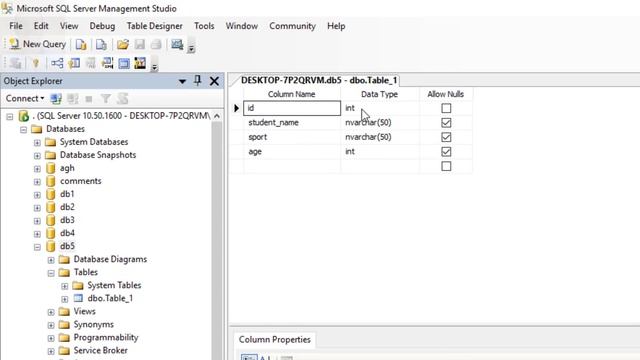Click the Set Primary Key icon
The height and width of the screenshot is (360, 640).
tap(36, 63)
